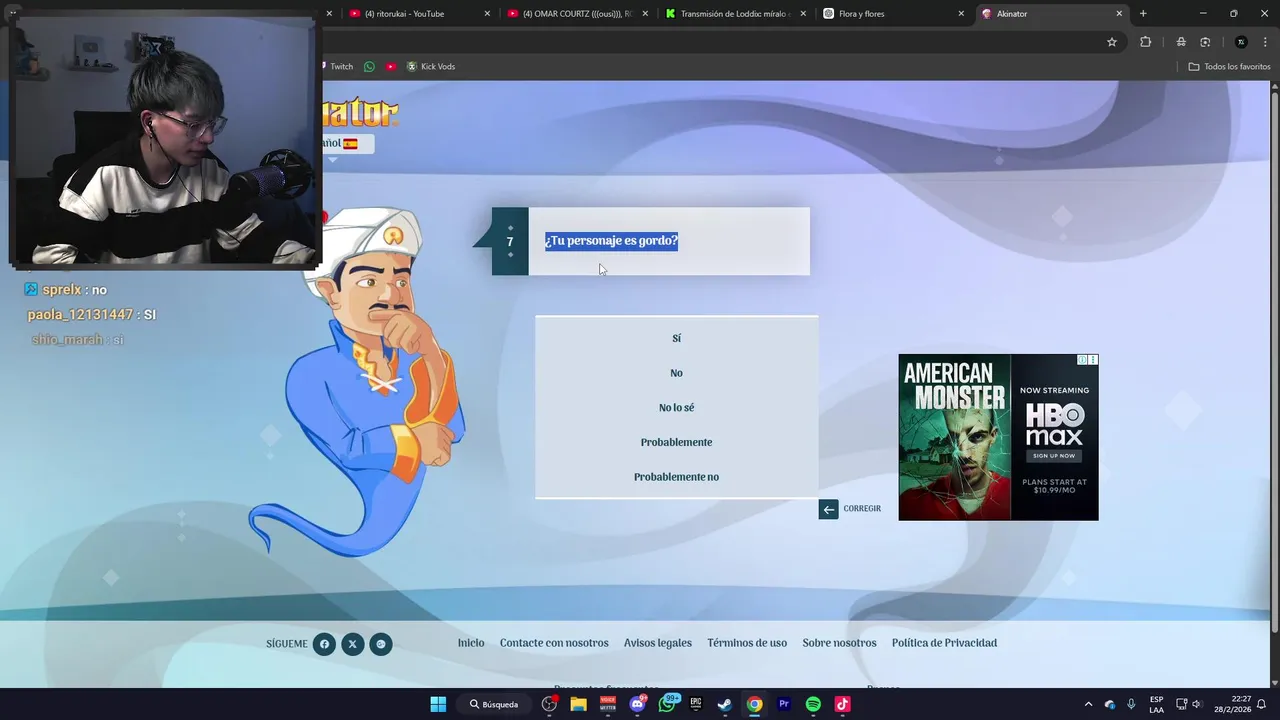
Task: Open the Chrome profile avatar
Action: (x=1241, y=42)
